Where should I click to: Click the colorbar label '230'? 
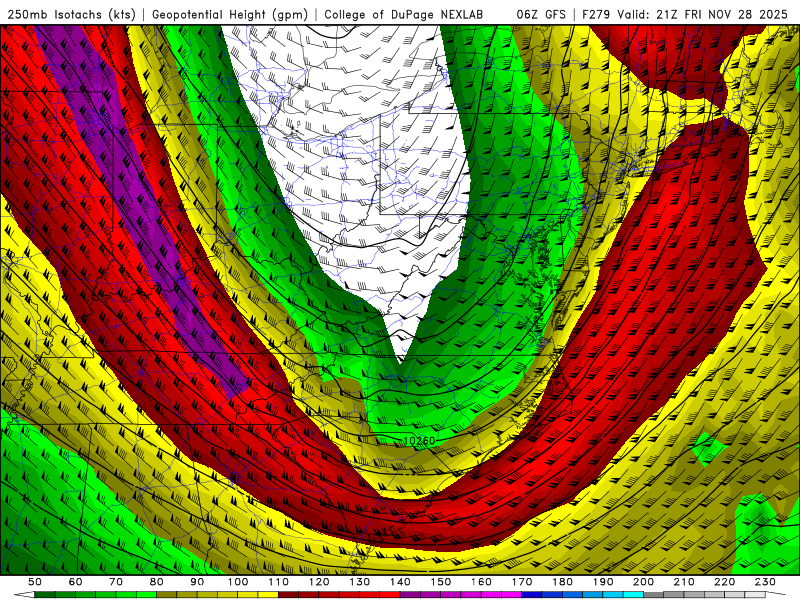765,582
